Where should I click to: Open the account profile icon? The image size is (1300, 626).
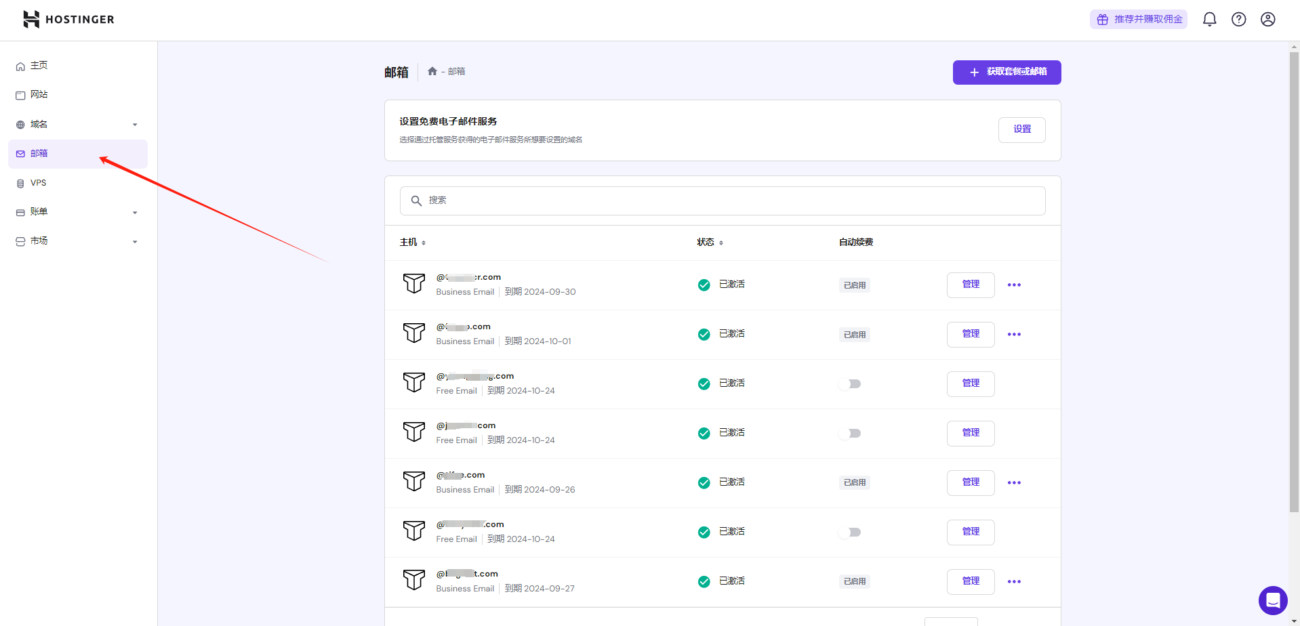click(1267, 19)
